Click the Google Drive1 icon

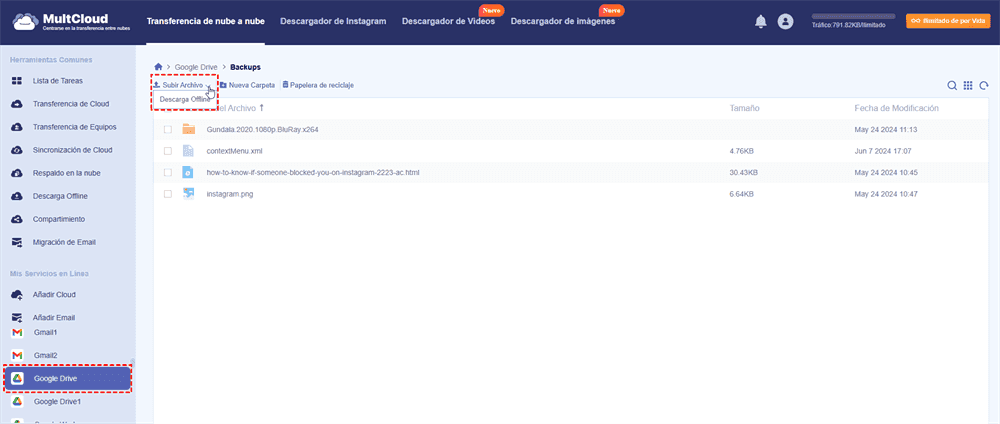(18, 402)
